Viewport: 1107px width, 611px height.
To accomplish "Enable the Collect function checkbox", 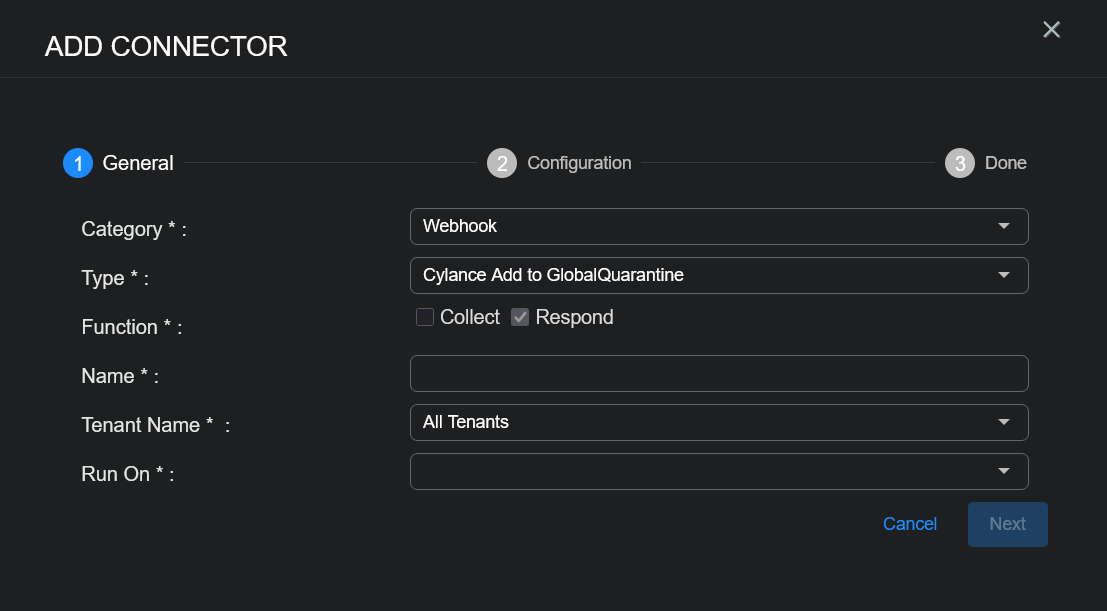I will 425,317.
